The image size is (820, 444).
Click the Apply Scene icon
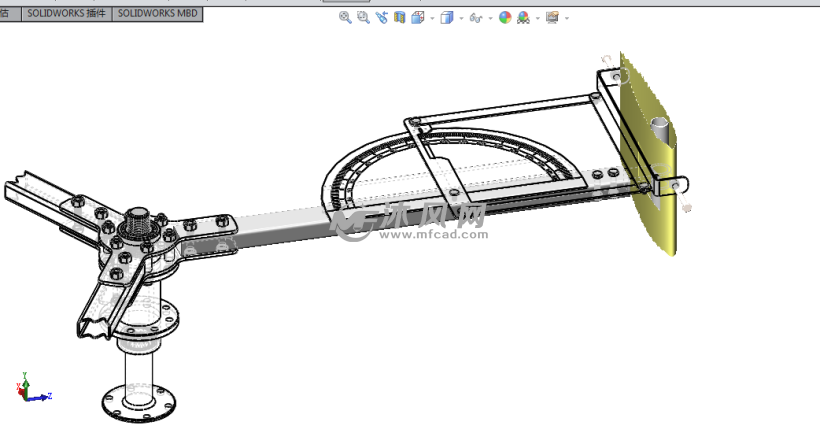[523, 18]
